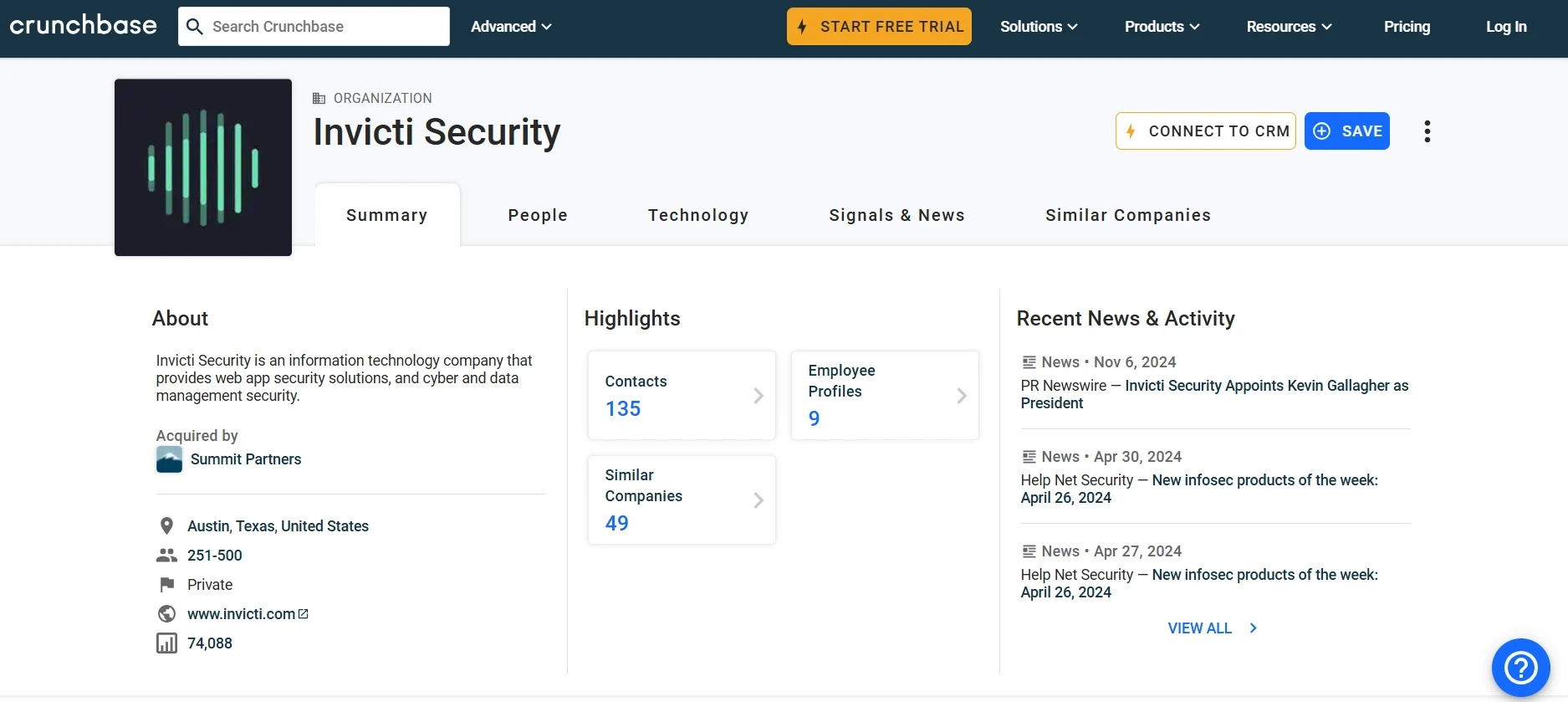
Task: Click the chevron on Employee Profiles card
Action: click(x=962, y=396)
